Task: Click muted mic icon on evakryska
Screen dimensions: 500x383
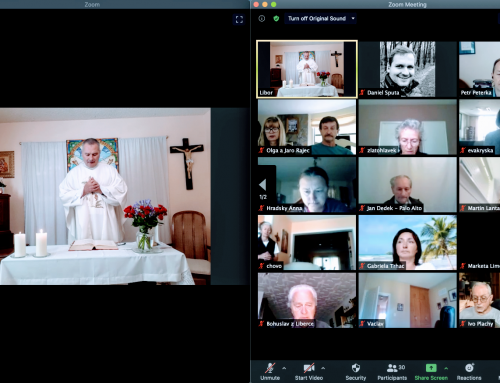Action: click(463, 150)
